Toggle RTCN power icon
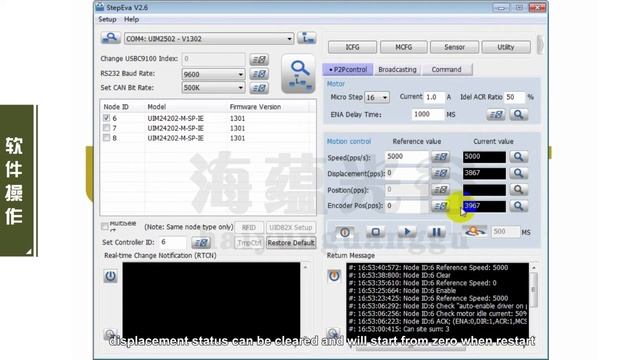 111,276
